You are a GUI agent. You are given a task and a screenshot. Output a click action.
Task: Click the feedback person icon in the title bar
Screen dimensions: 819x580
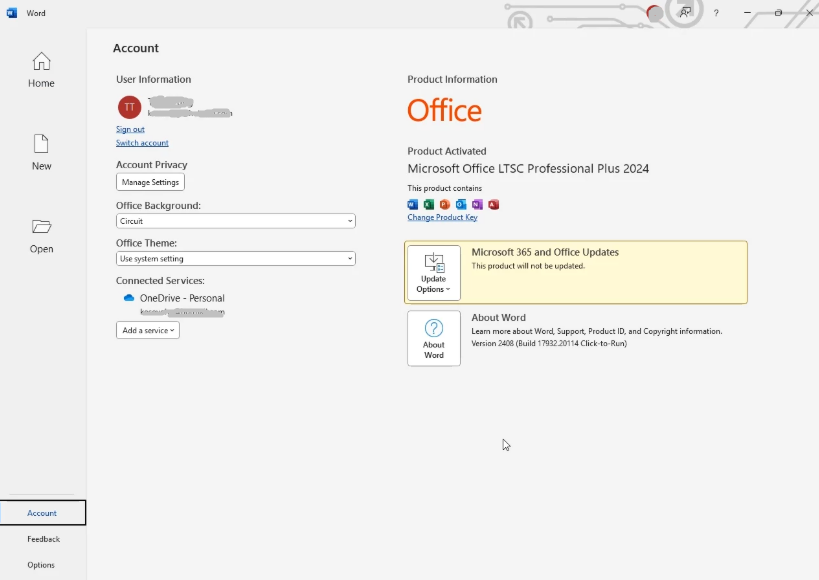pos(685,13)
